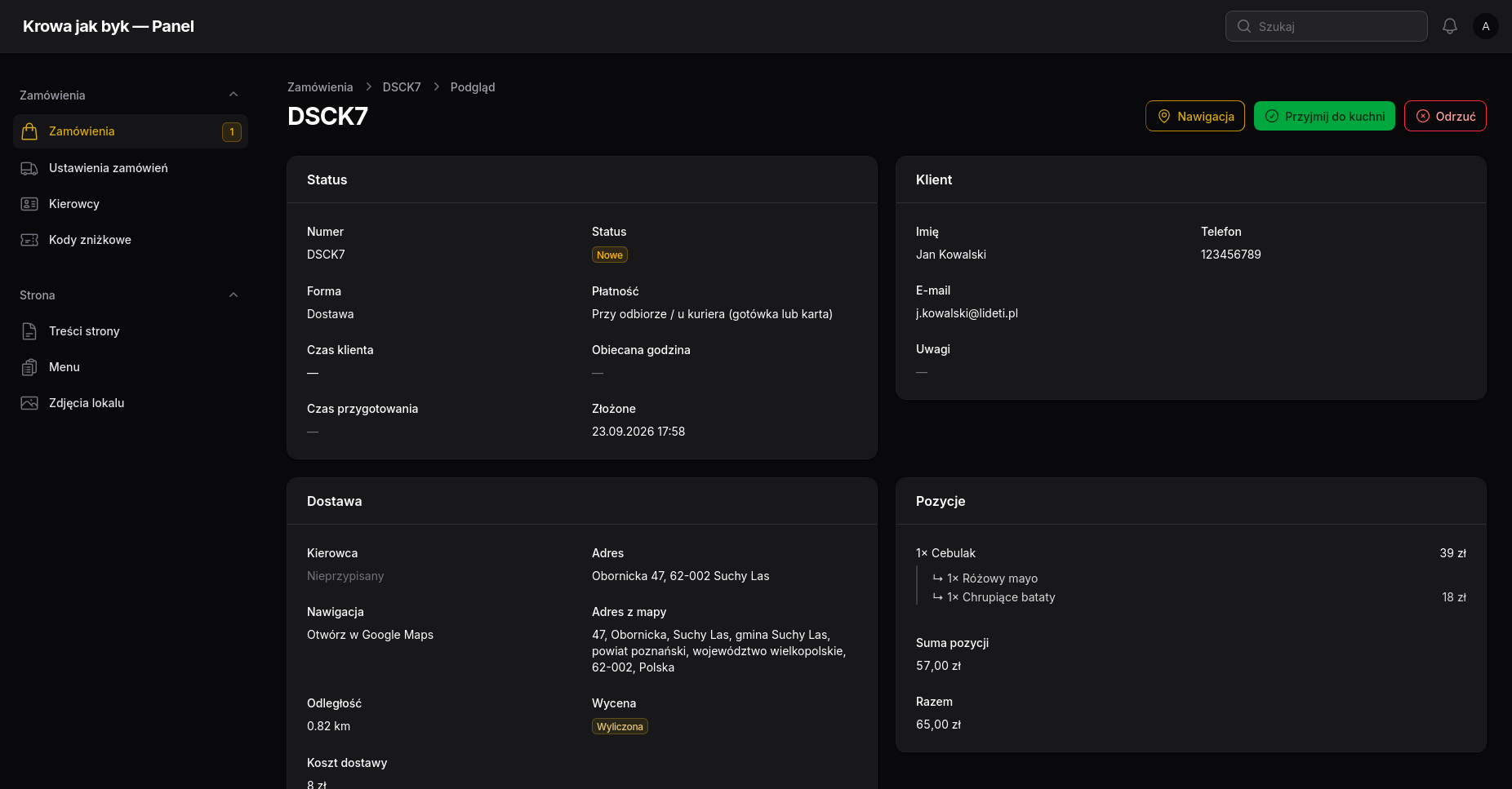Focus the Szukaj search field
This screenshot has width=1512, height=789.
pyautogui.click(x=1326, y=26)
